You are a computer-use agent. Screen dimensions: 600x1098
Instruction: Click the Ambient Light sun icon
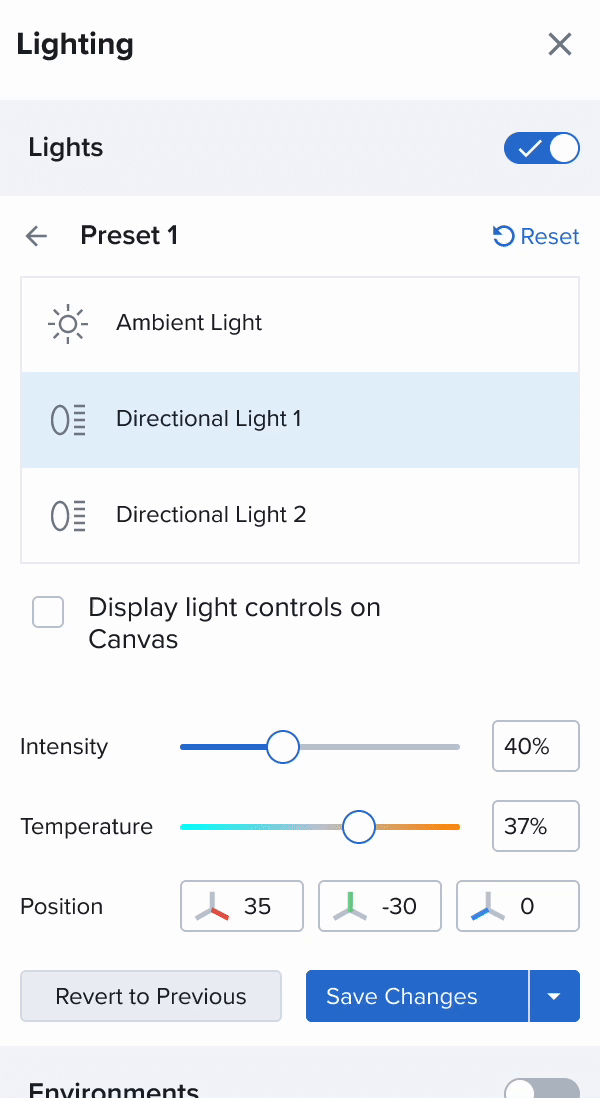tap(68, 324)
